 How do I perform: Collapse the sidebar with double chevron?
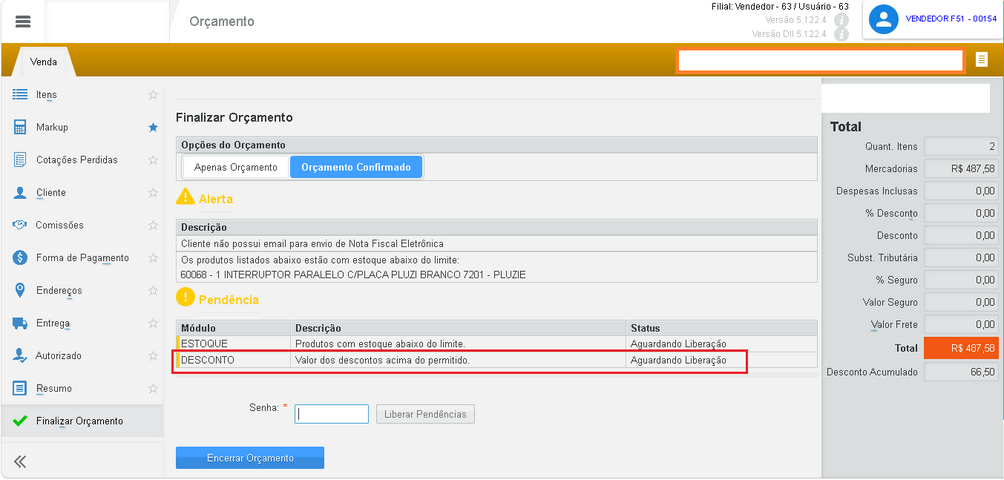pyautogui.click(x=20, y=461)
